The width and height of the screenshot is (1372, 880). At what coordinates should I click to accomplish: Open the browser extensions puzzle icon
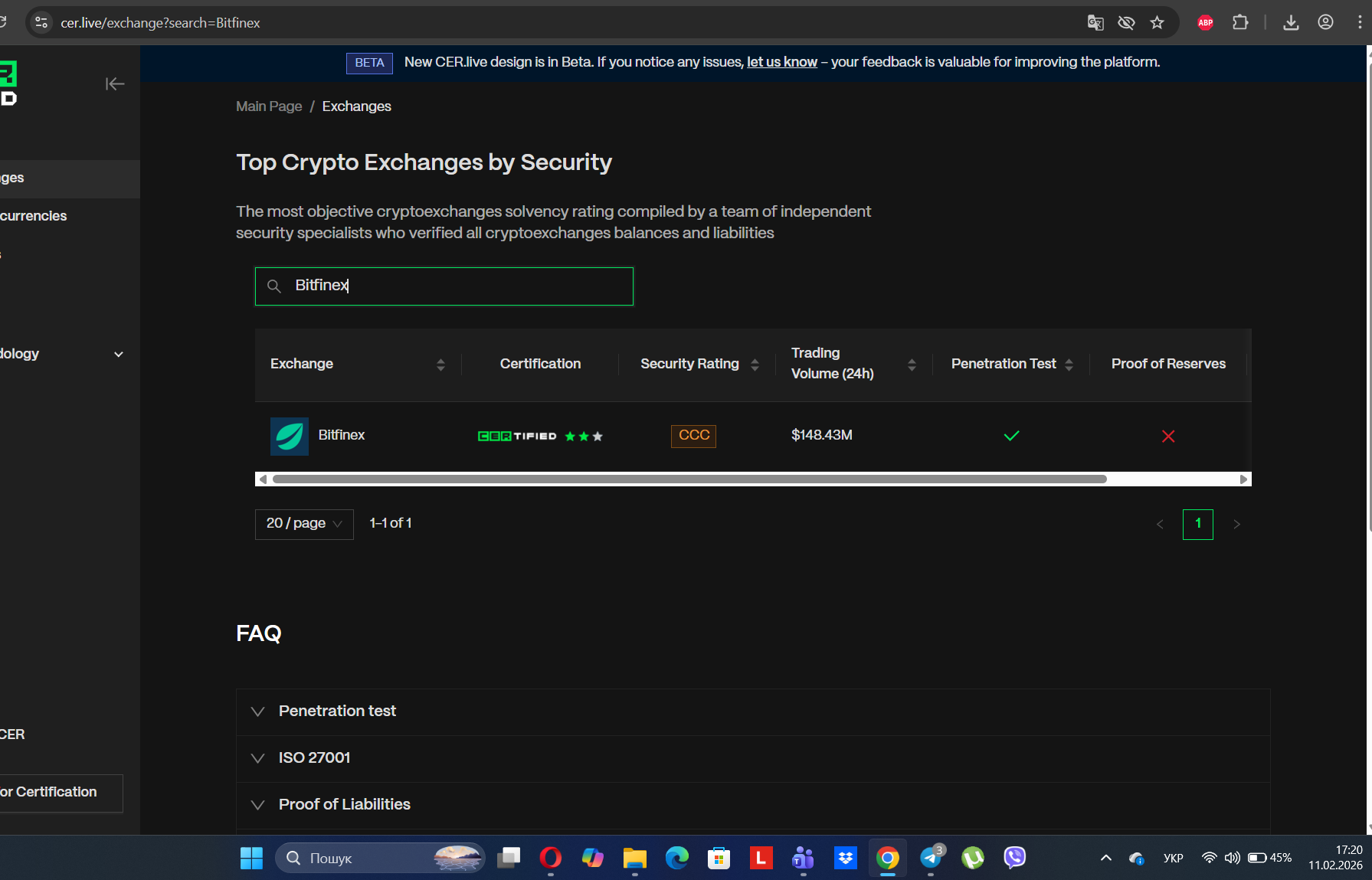pyautogui.click(x=1240, y=23)
